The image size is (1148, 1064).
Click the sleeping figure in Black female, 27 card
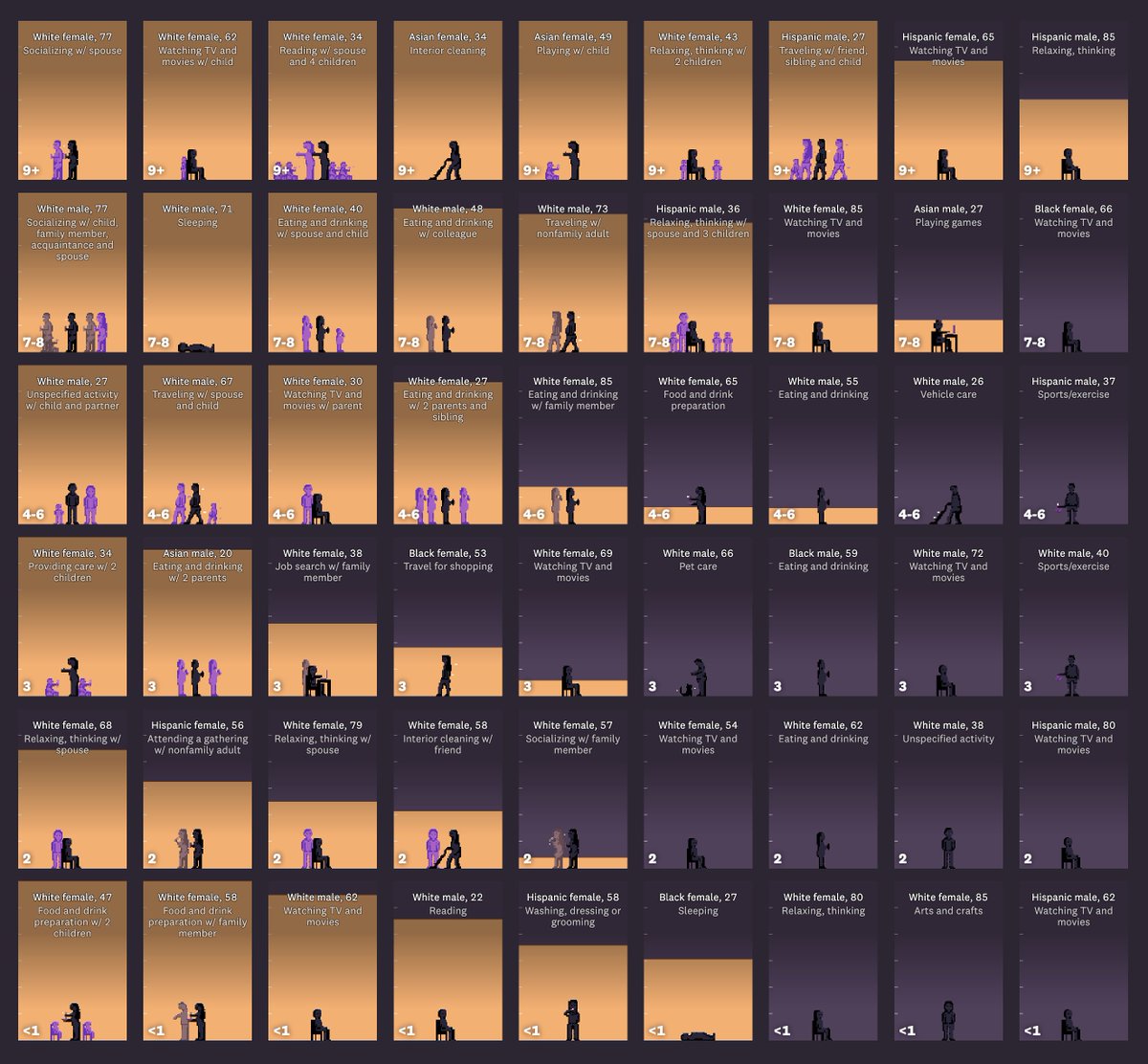pyautogui.click(x=698, y=1036)
